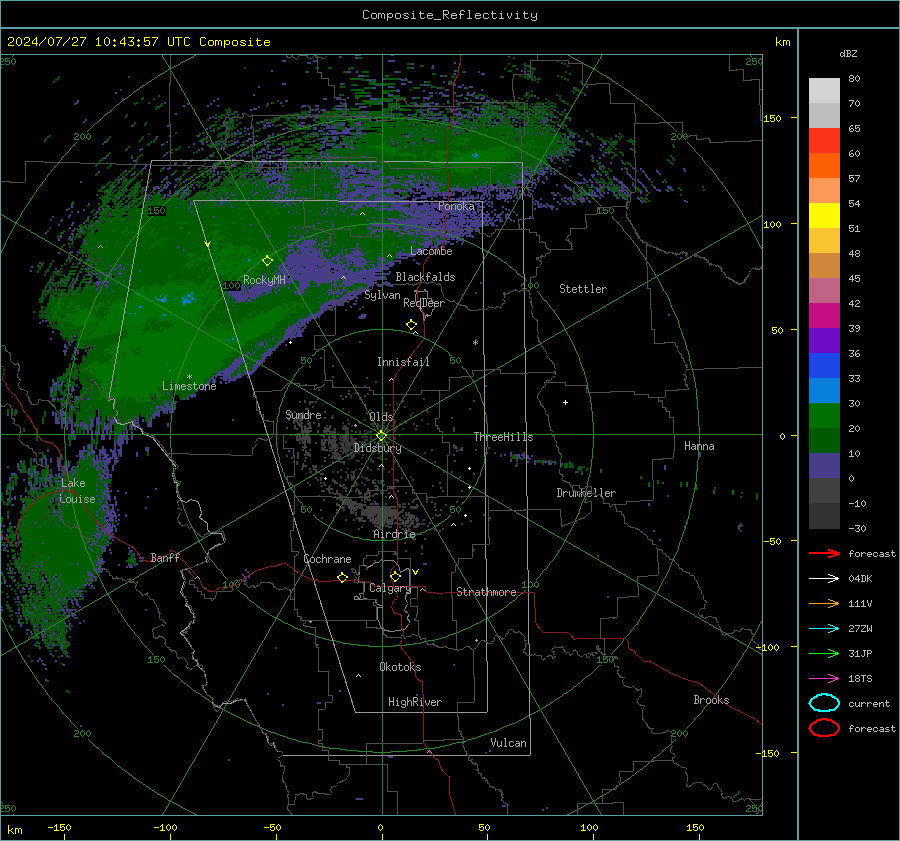This screenshot has height=841, width=900.
Task: Click the Lacombe city label
Action: 431,251
